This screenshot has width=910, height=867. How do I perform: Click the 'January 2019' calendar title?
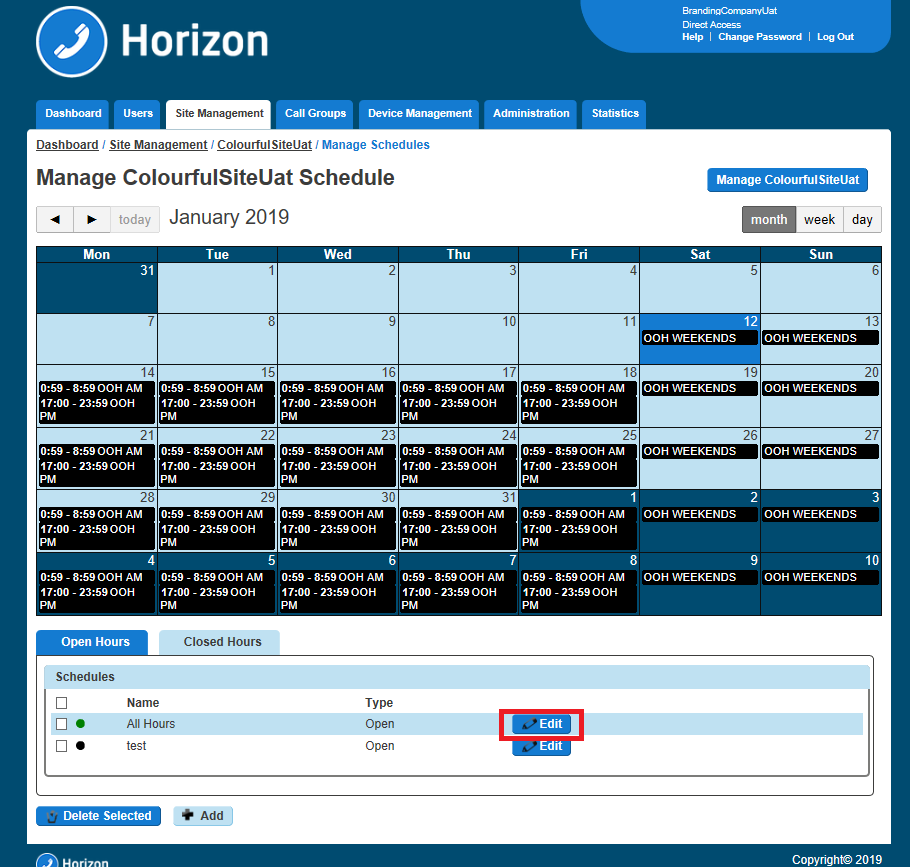(x=229, y=218)
